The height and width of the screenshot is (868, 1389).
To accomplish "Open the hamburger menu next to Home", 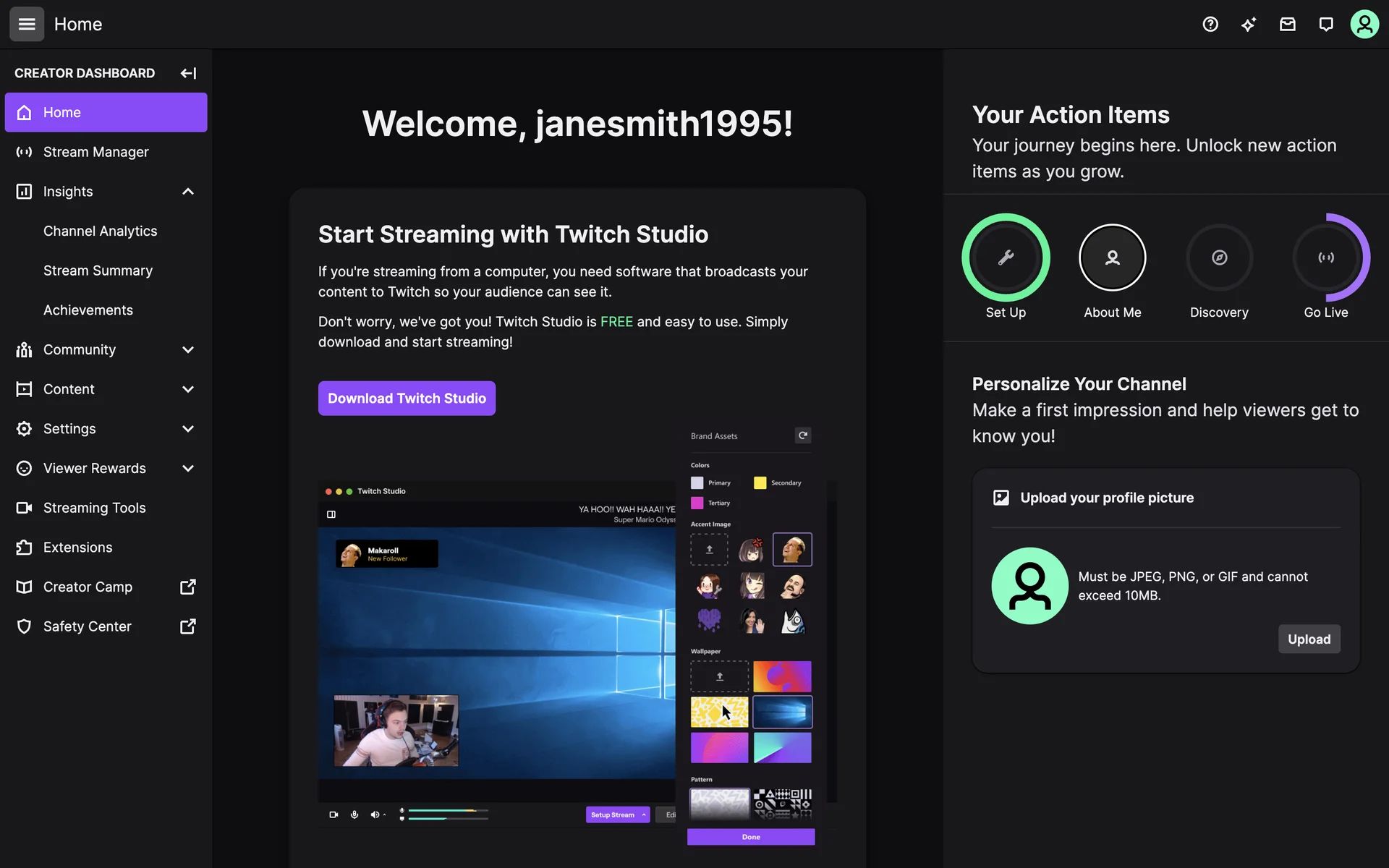I will click(x=27, y=24).
